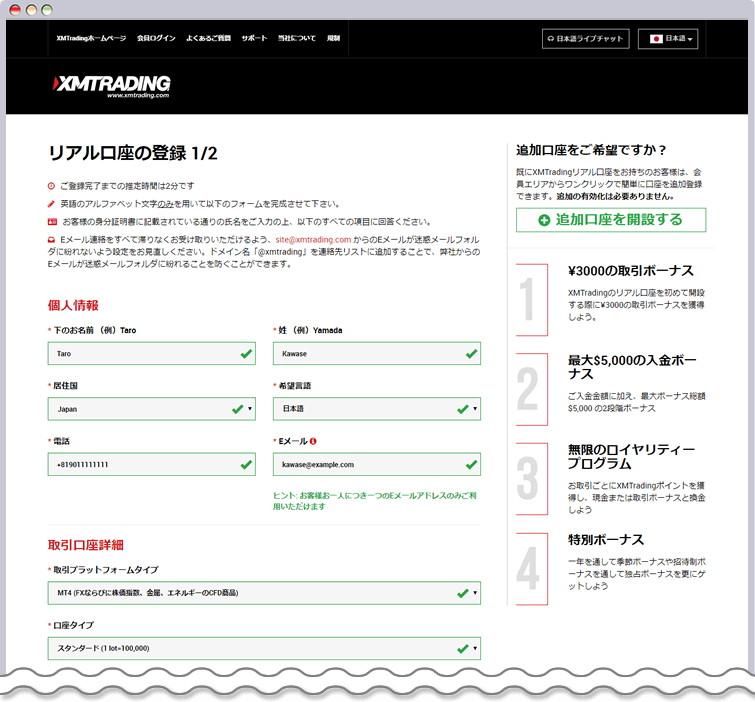Click 追加口座を開設する button

click(611, 220)
